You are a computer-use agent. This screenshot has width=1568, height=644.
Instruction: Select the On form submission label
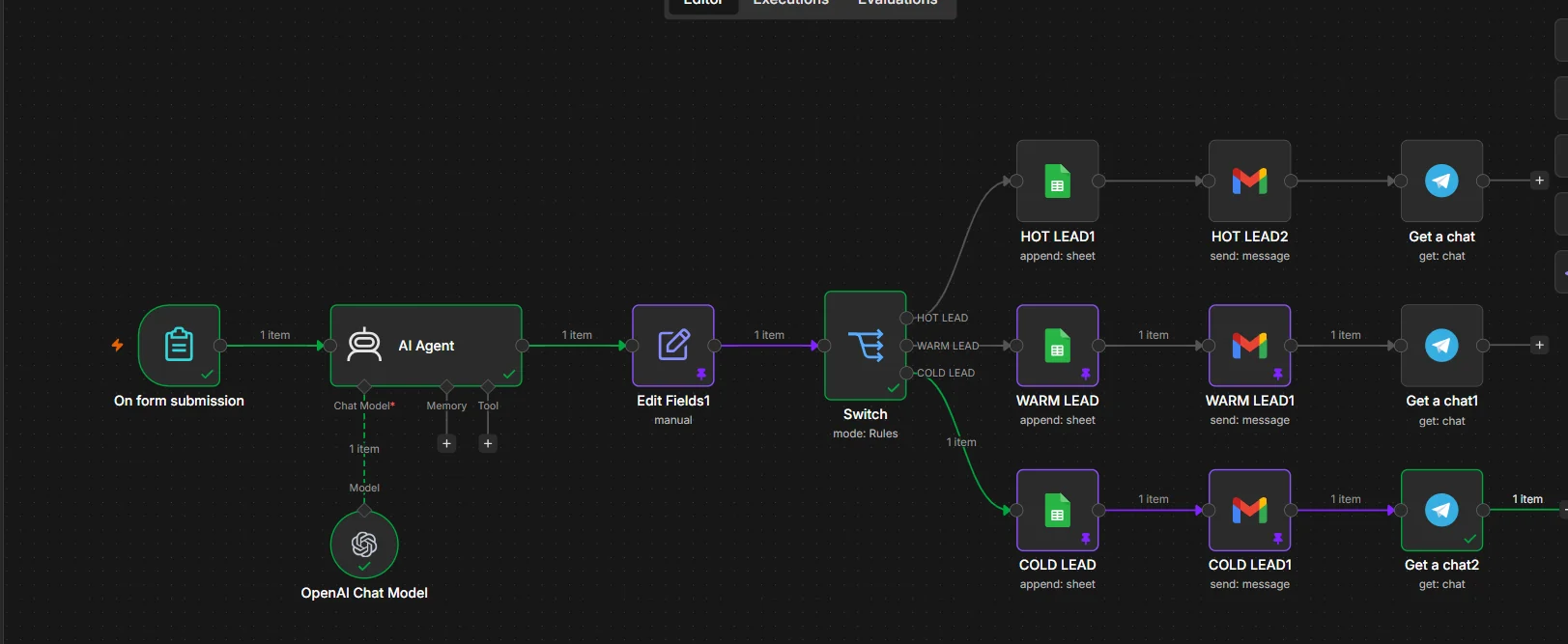tap(179, 401)
